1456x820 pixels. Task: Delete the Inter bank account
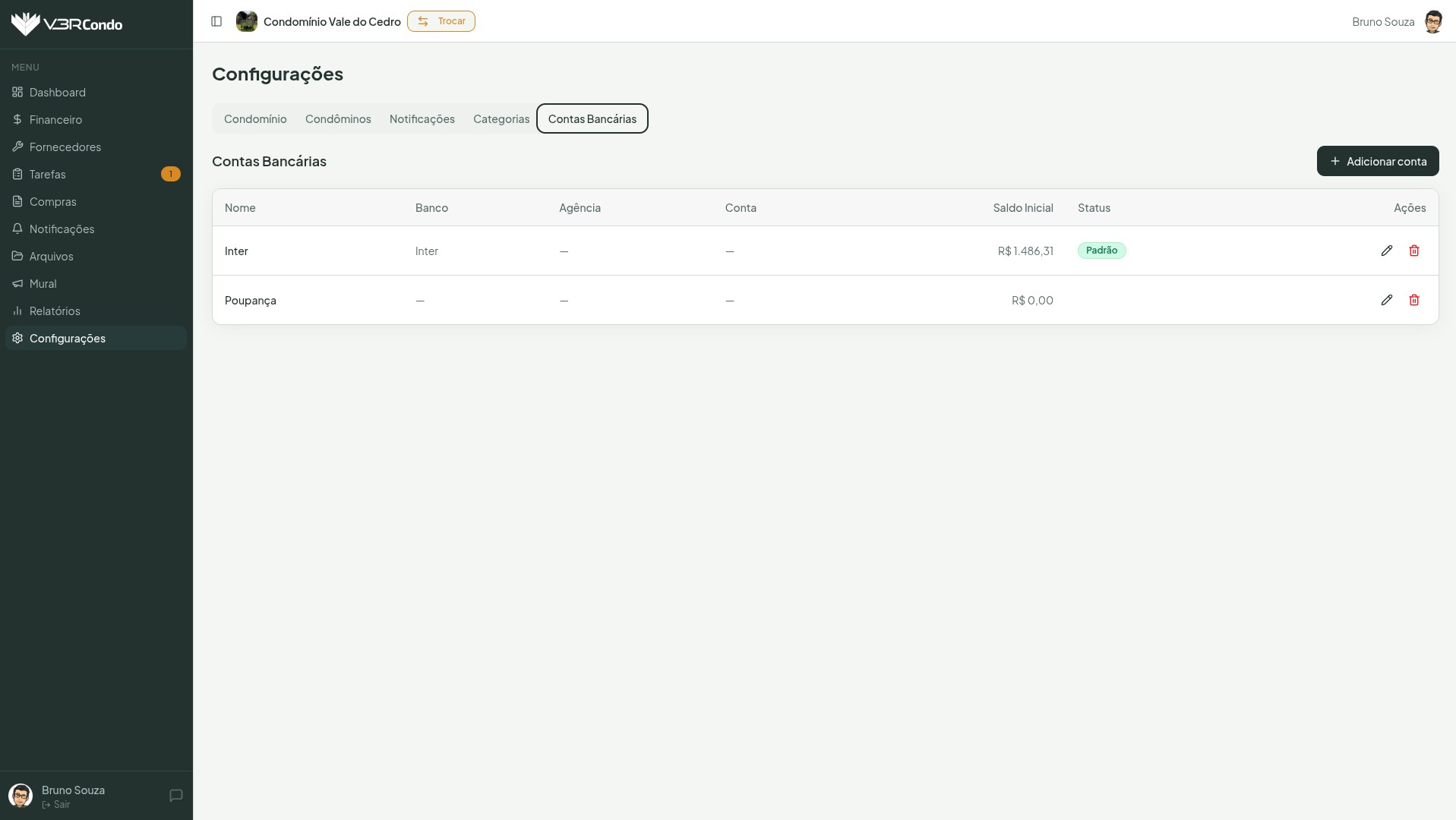tap(1413, 251)
